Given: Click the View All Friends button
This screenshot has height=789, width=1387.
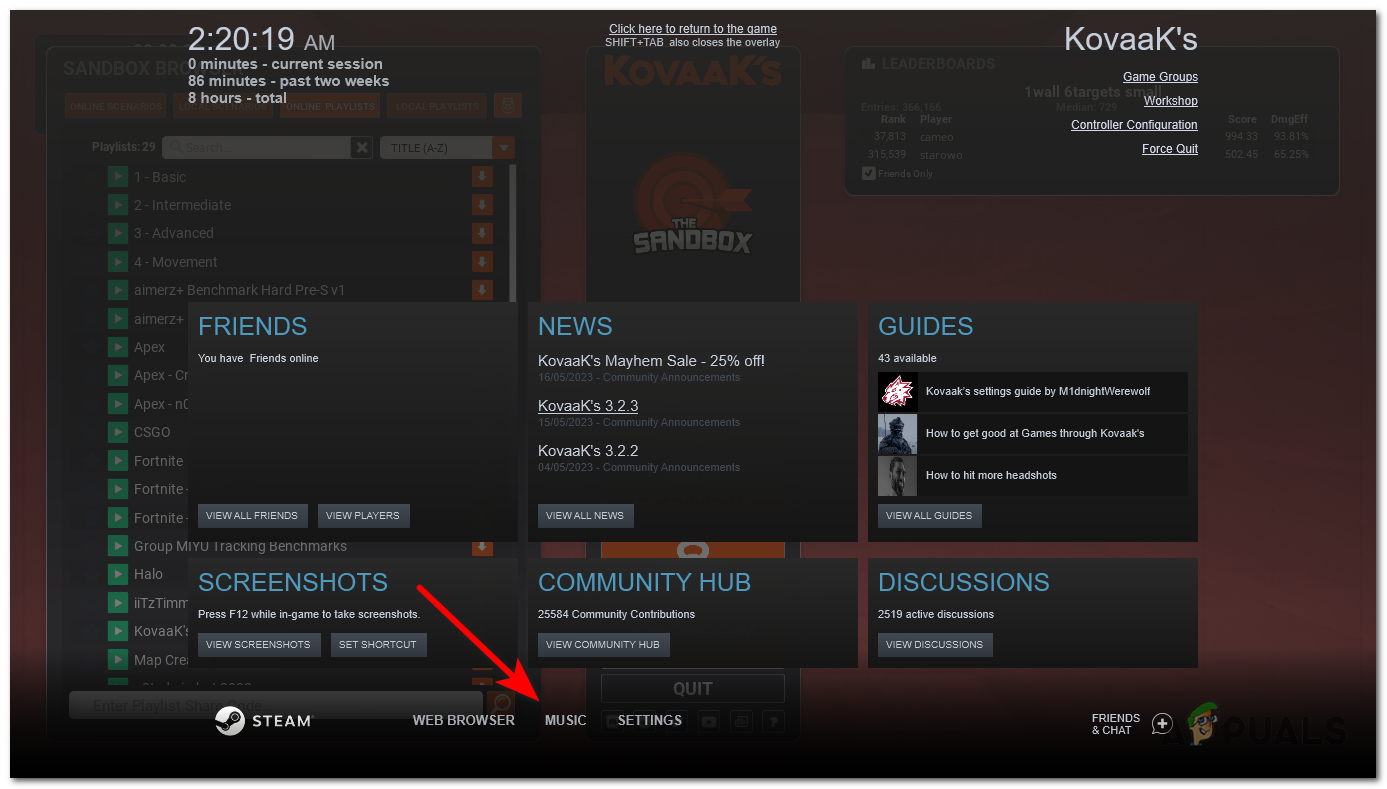Looking at the screenshot, I should coord(253,515).
